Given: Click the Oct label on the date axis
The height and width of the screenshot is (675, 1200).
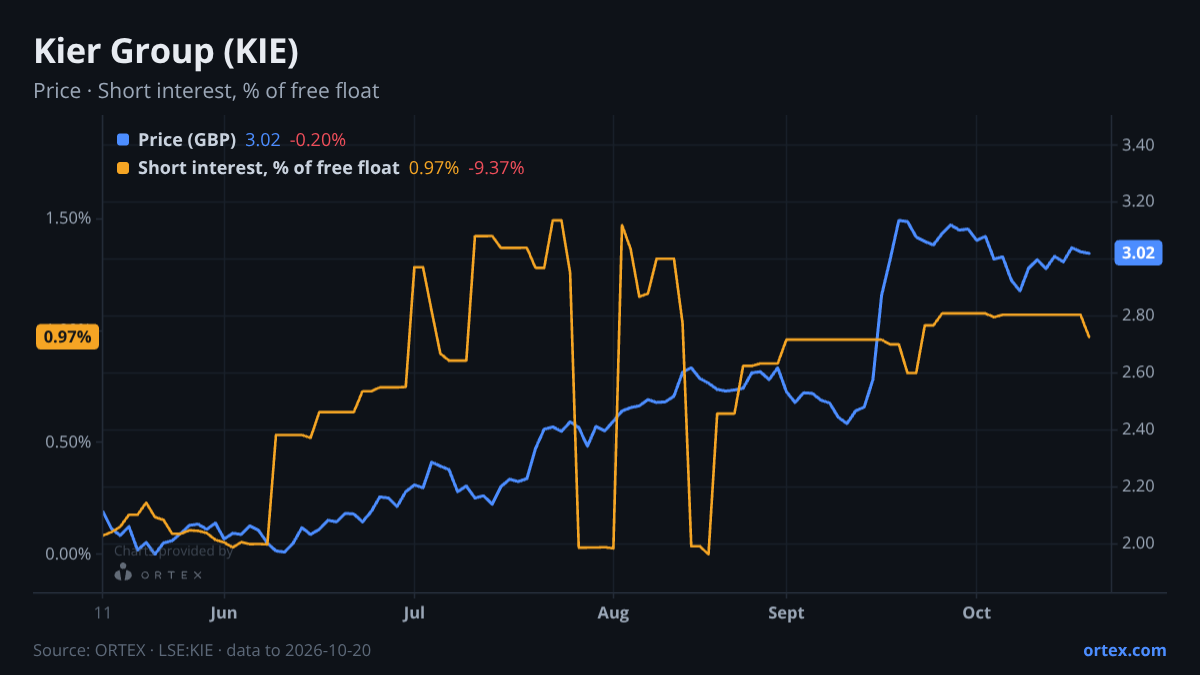Looking at the screenshot, I should click(976, 613).
